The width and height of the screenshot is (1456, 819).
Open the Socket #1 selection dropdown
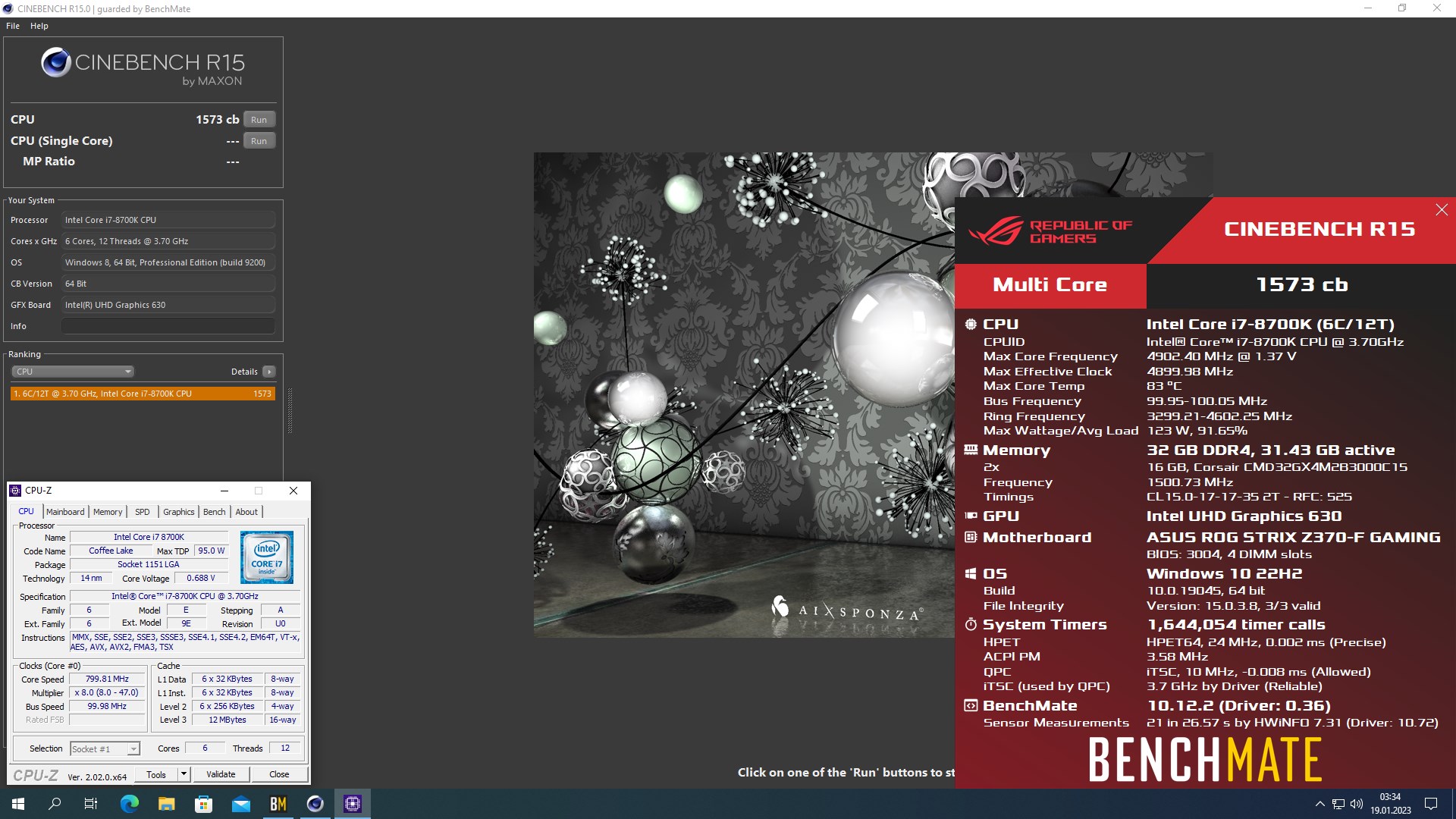105,749
